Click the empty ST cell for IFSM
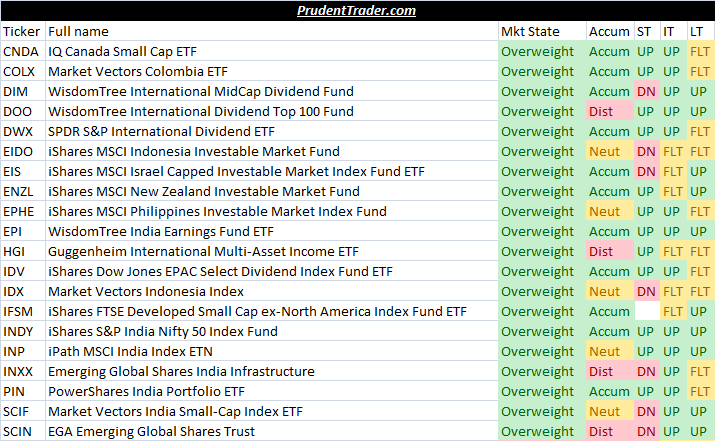This screenshot has height=444, width=715. (x=646, y=311)
